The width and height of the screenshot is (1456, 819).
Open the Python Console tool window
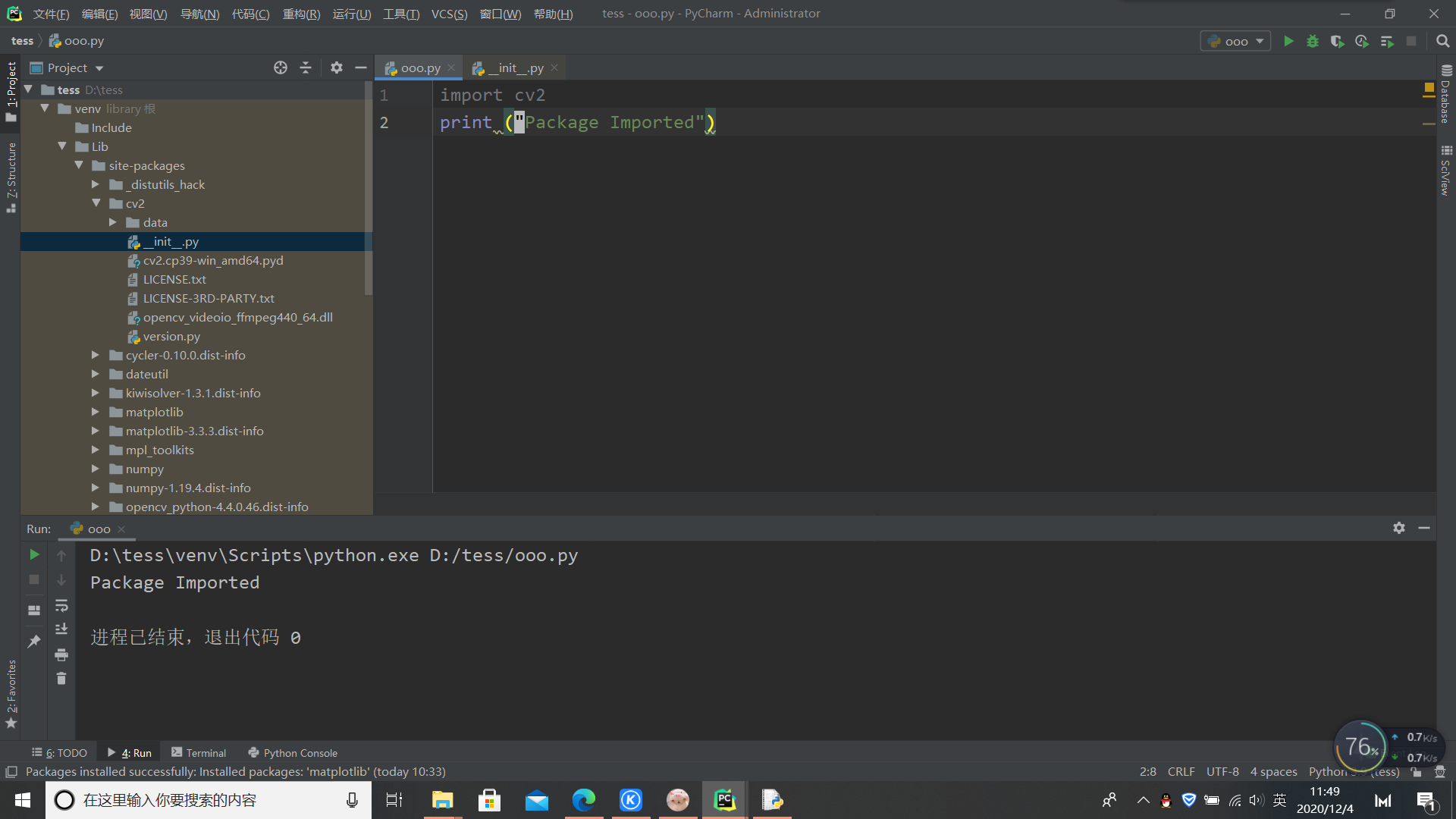[293, 752]
